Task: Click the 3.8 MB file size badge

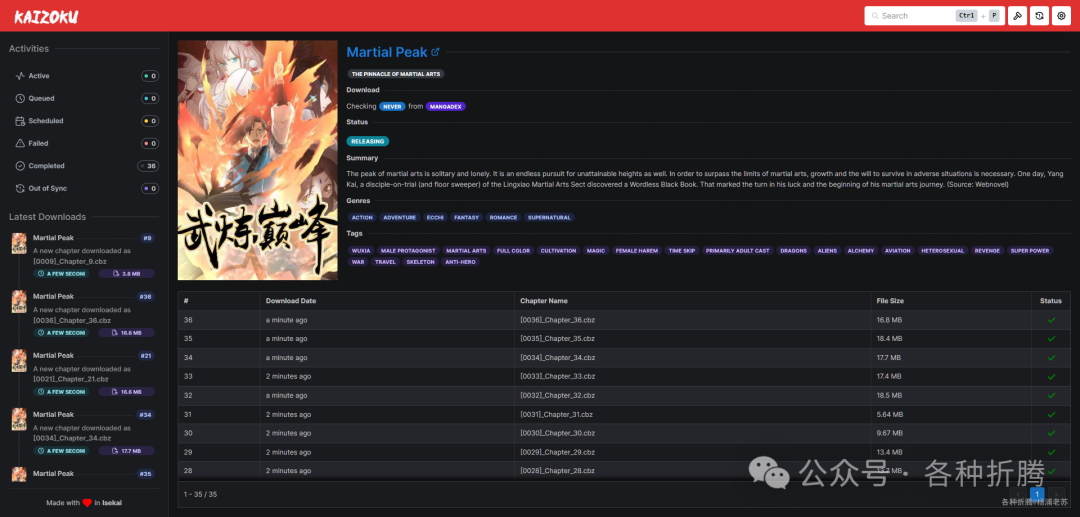Action: click(126, 273)
